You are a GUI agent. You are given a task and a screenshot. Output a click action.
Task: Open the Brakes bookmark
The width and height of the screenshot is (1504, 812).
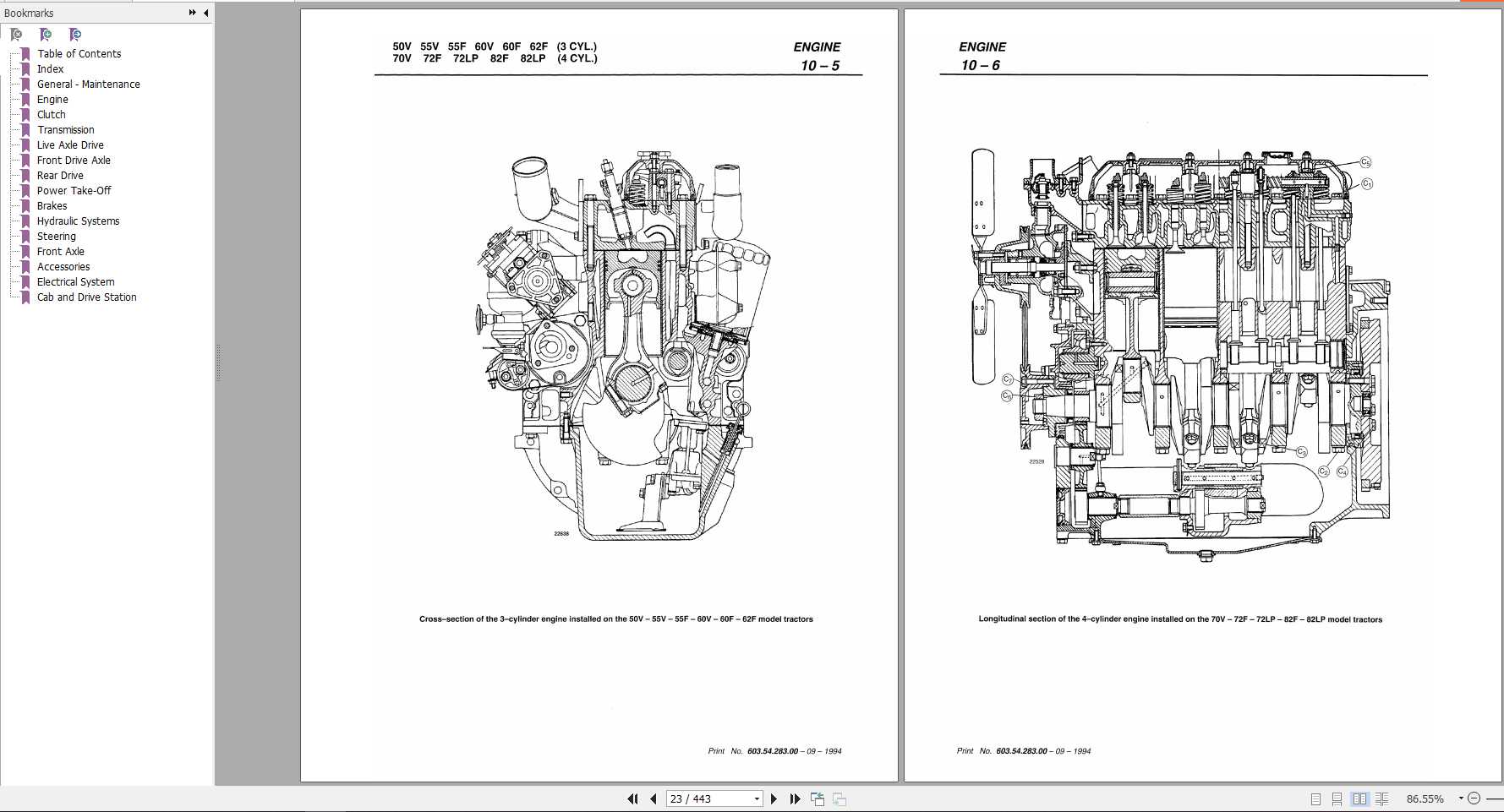pyautogui.click(x=52, y=206)
